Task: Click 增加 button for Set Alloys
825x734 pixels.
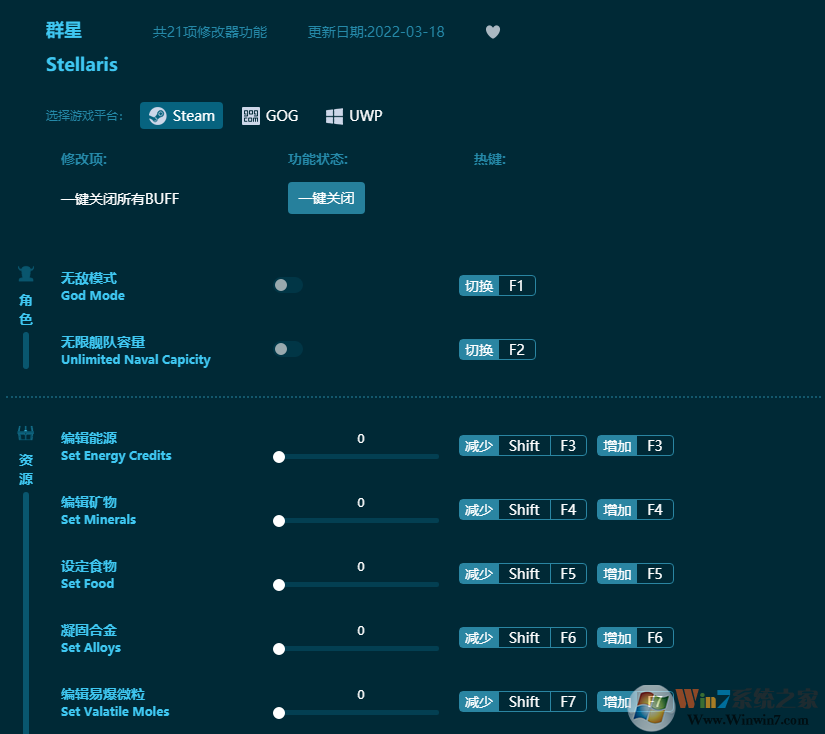Action: coord(634,637)
